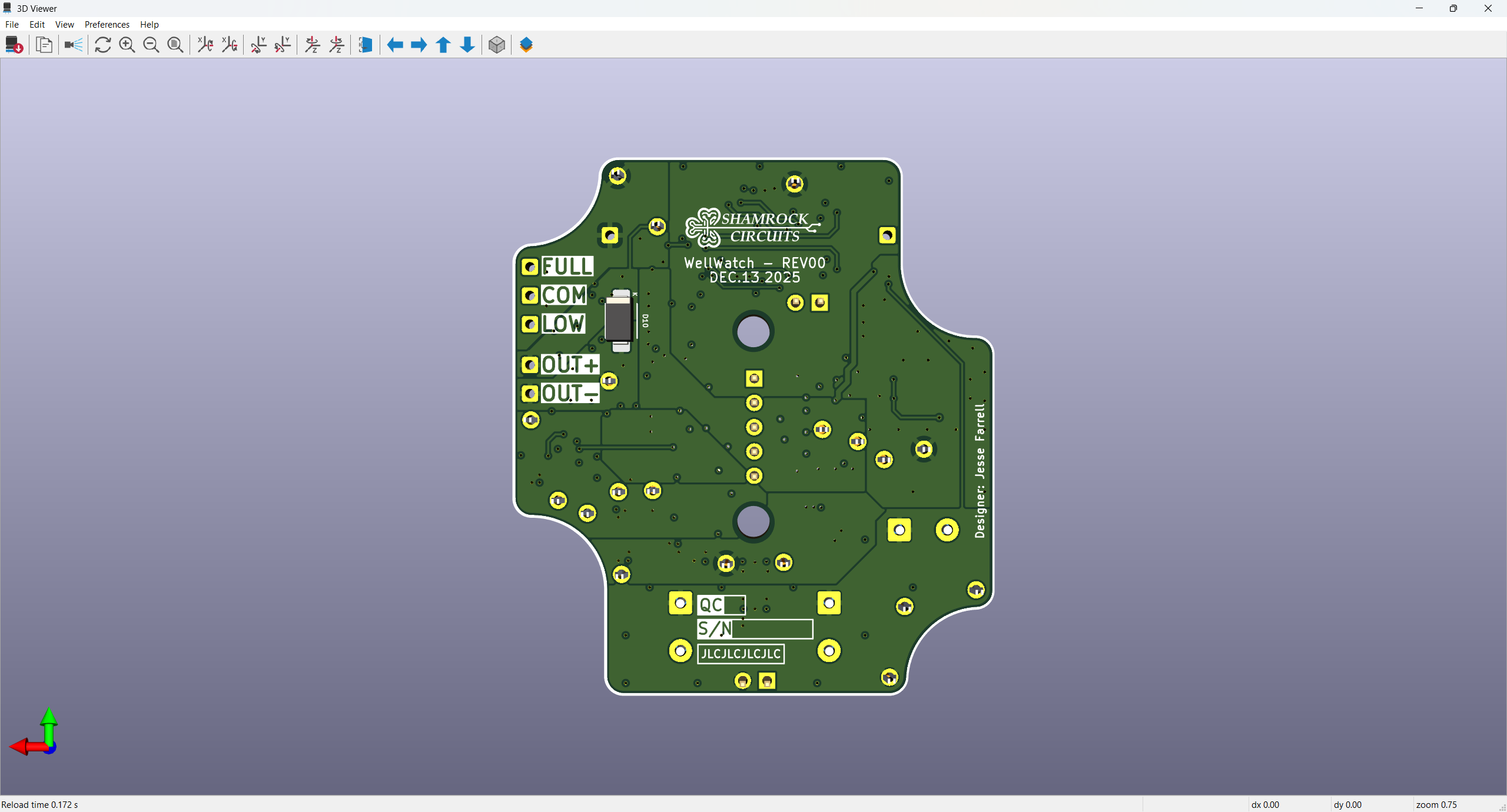Open the Preferences menu
This screenshot has height=812, width=1507.
tap(107, 24)
